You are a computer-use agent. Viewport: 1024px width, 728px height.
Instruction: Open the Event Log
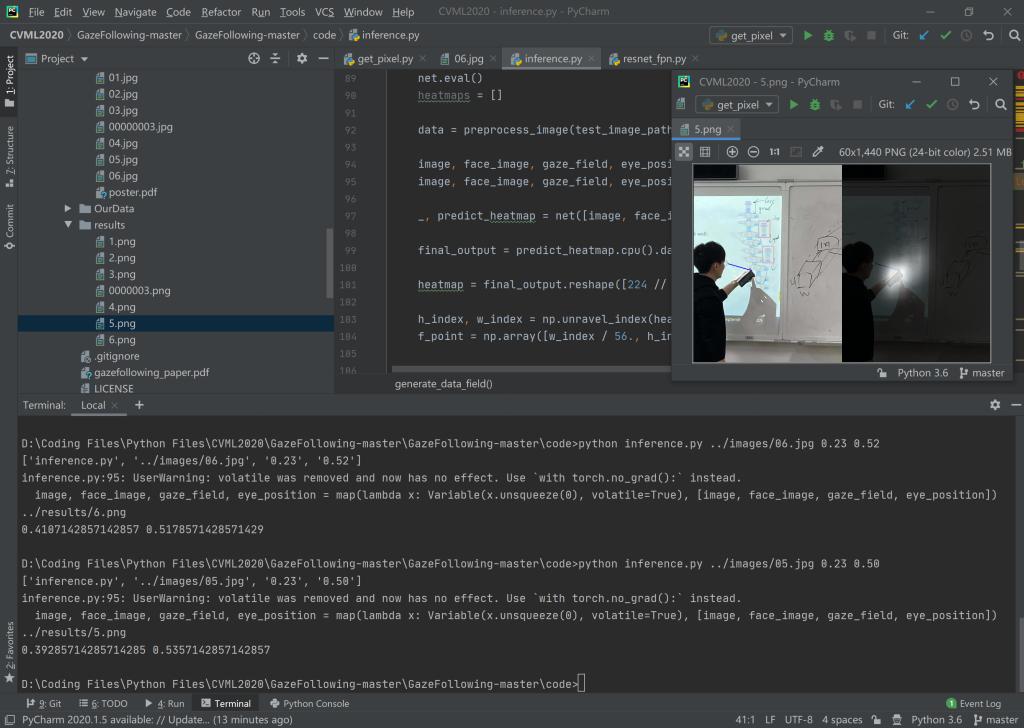pyautogui.click(x=973, y=703)
